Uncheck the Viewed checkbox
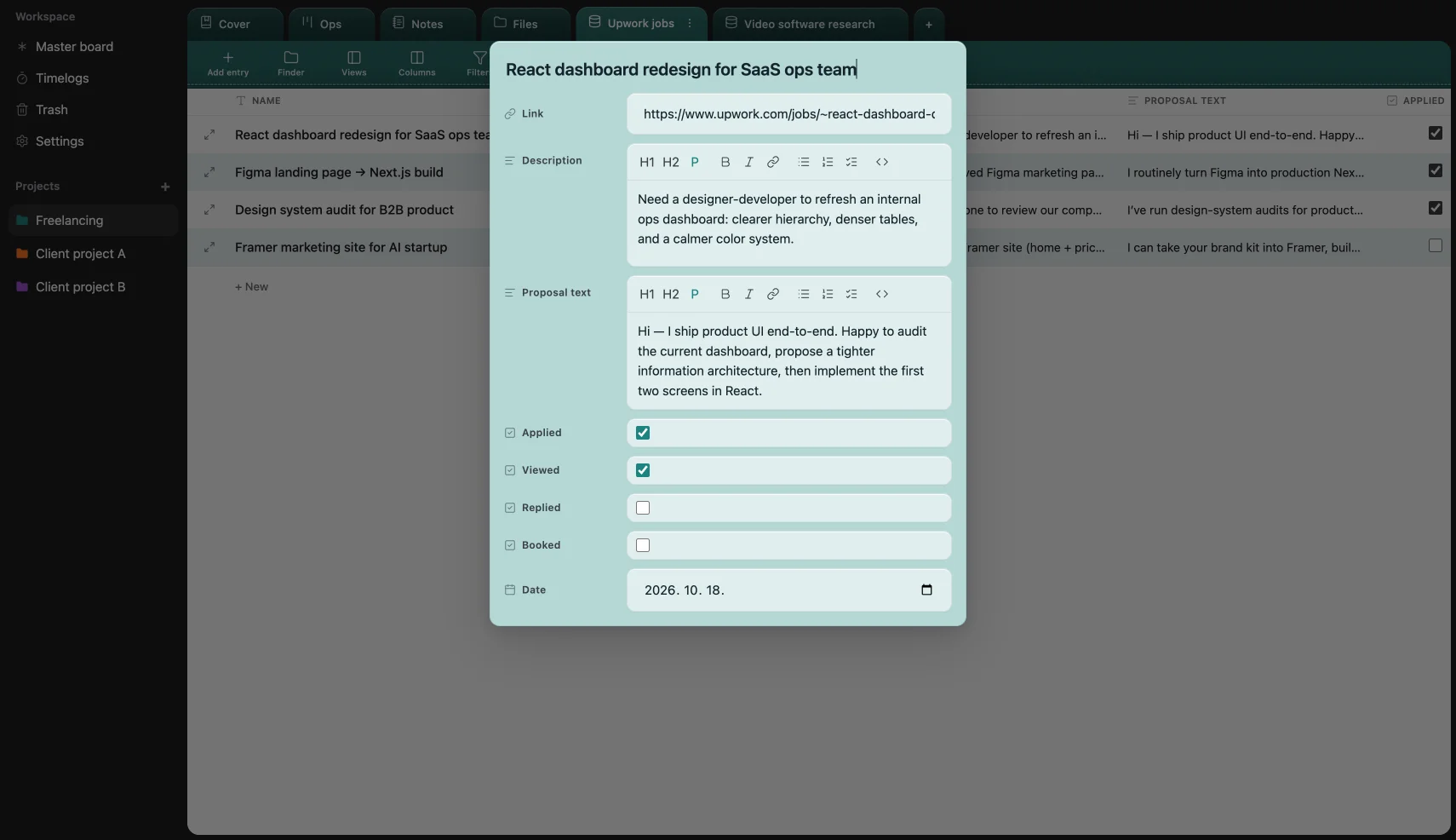Screen dimensions: 1456x840 (643, 470)
